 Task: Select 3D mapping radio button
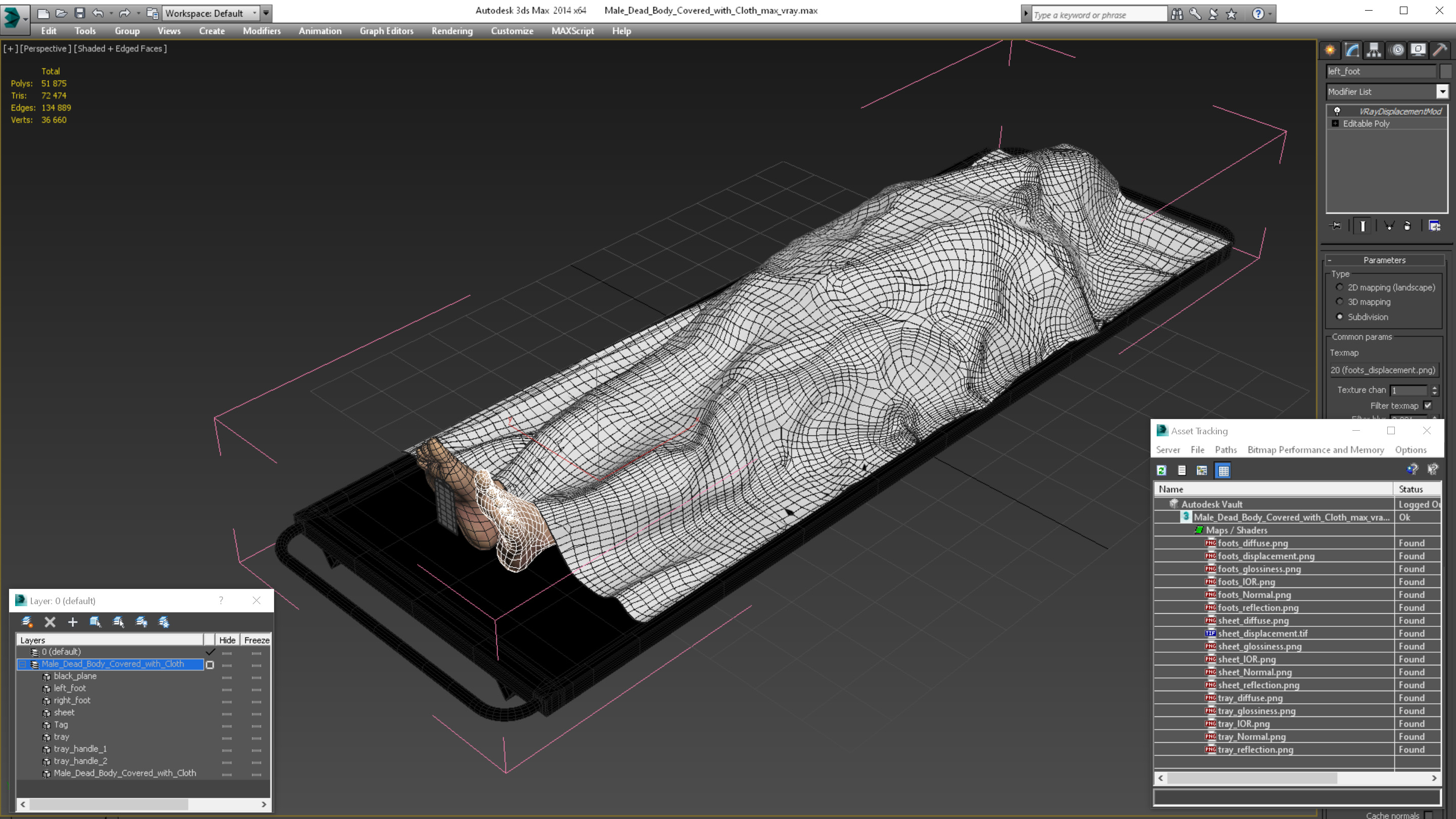tap(1339, 302)
